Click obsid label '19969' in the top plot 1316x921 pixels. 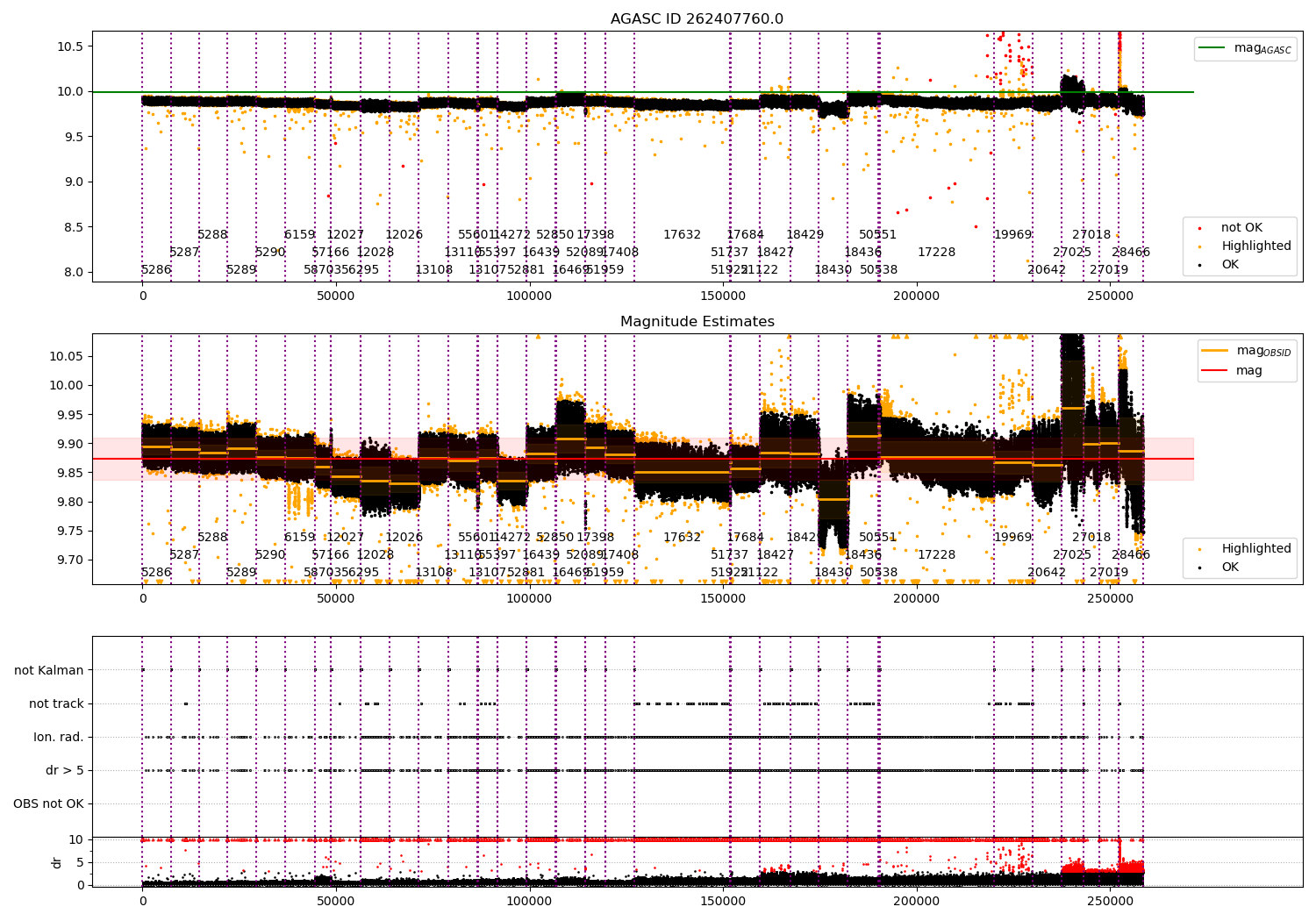click(1012, 235)
